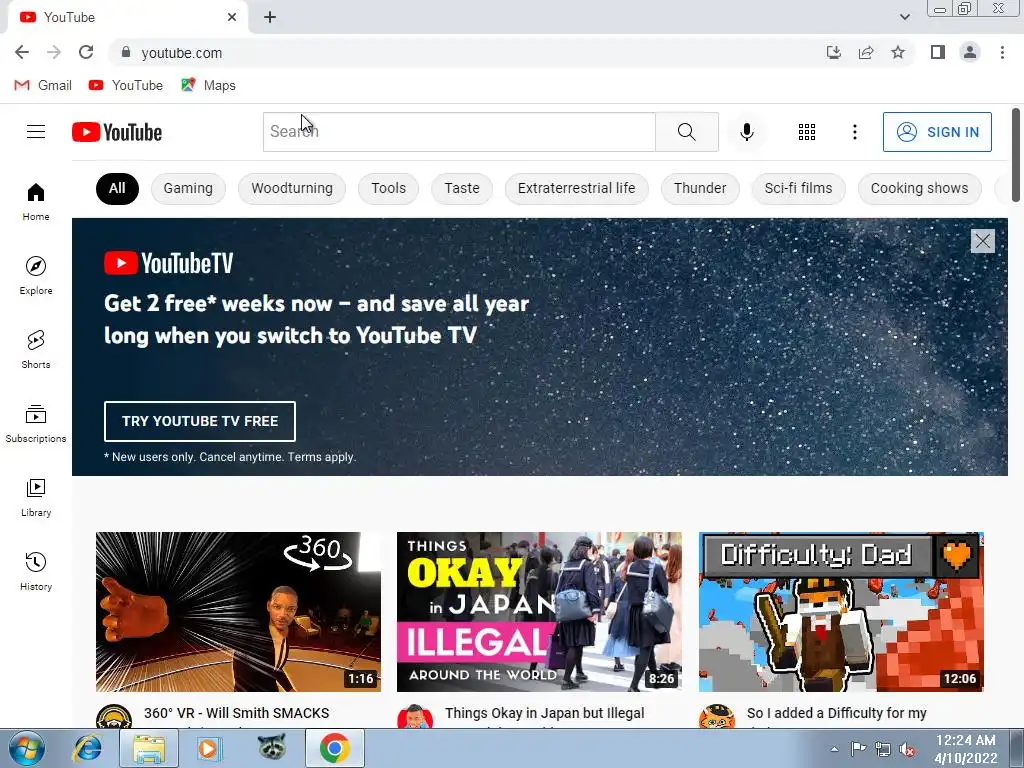Click into the YouTube search field
The image size is (1024, 768).
[459, 132]
